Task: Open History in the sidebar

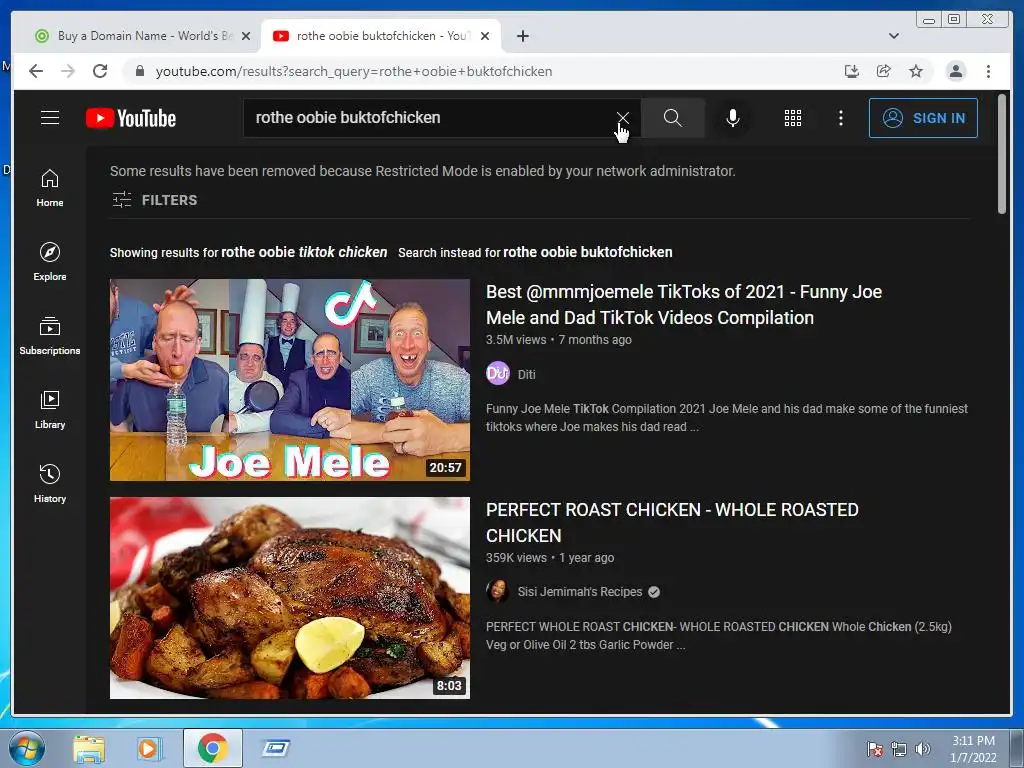Action: [x=50, y=483]
